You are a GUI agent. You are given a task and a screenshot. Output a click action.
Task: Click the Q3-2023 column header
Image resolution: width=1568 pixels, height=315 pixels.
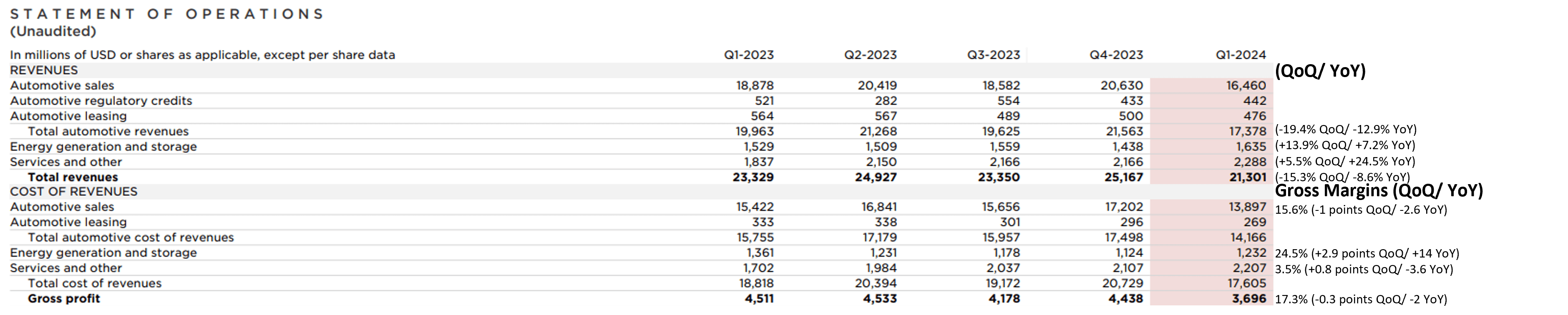tap(993, 55)
